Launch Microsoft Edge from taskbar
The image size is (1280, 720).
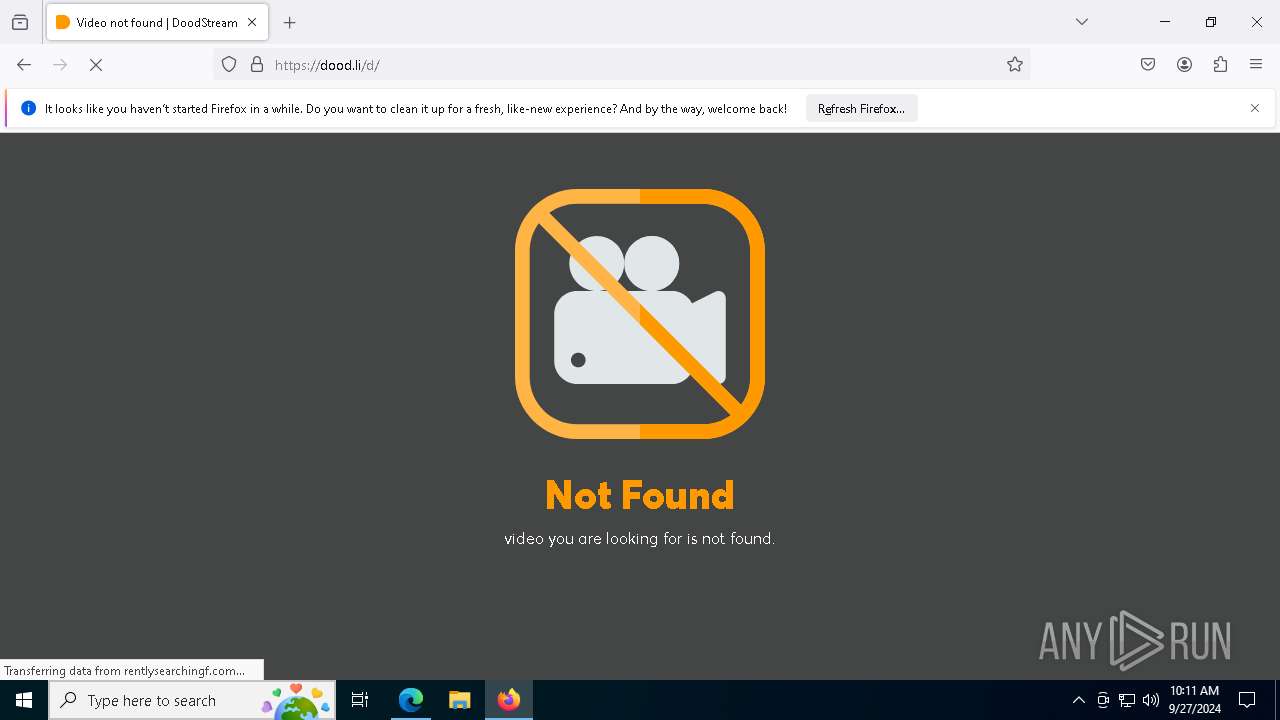click(x=411, y=700)
